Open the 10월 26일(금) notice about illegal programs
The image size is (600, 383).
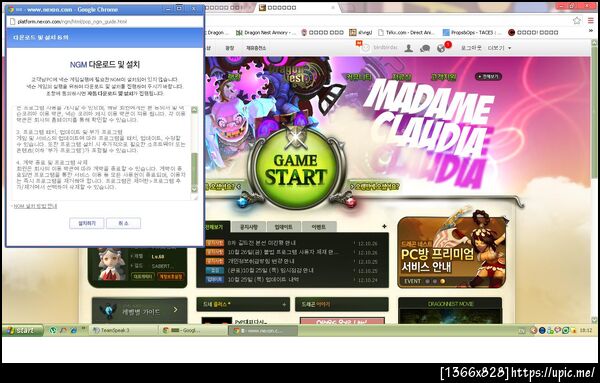tap(283, 252)
